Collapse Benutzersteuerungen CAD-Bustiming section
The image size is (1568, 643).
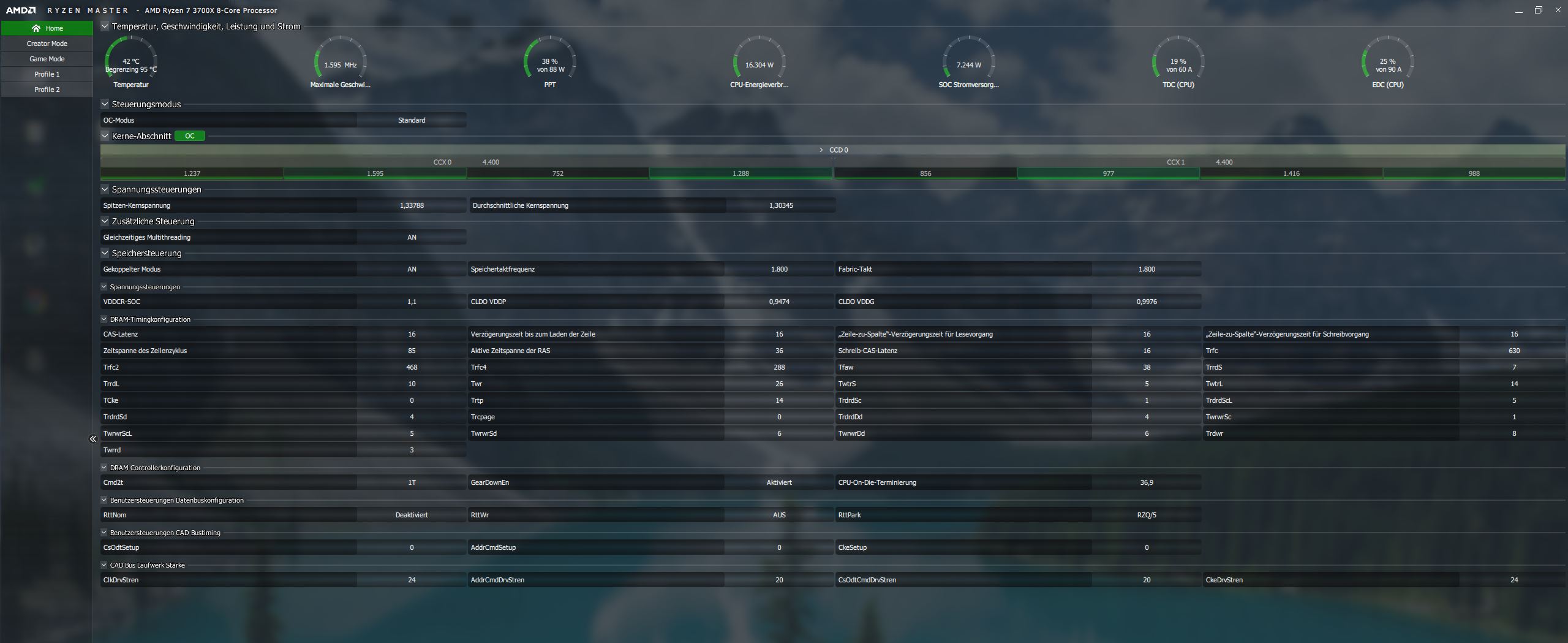tap(104, 533)
